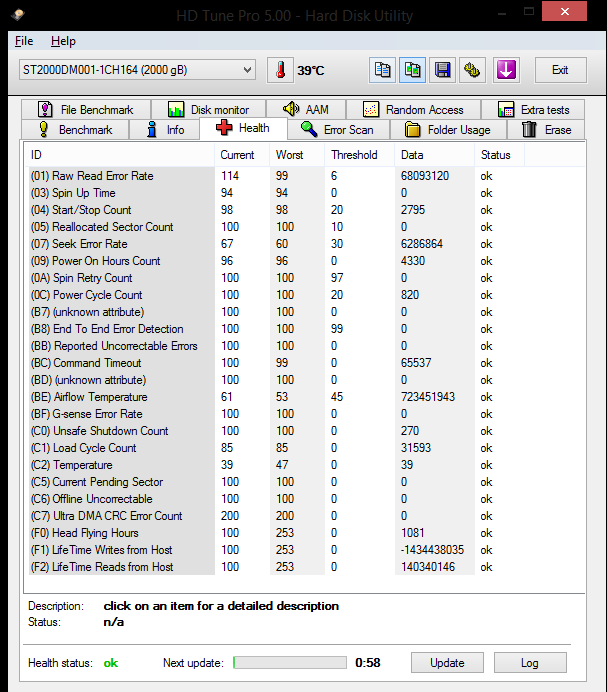607x692 pixels.
Task: Click the copy screenshot toolbar icon
Action: pyautogui.click(x=412, y=70)
